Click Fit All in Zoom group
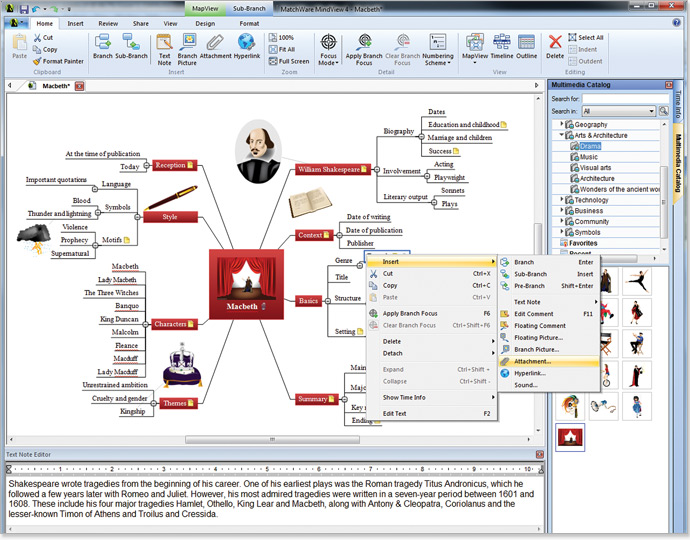Screen dimensions: 690x540 click(x=282, y=49)
